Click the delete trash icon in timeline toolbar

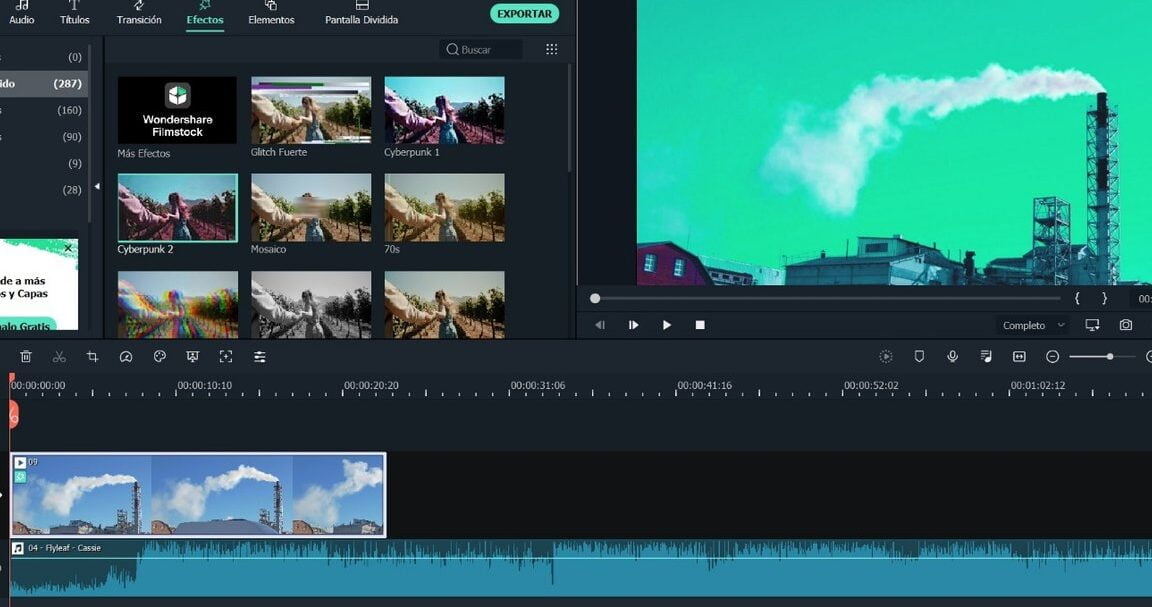(26, 357)
